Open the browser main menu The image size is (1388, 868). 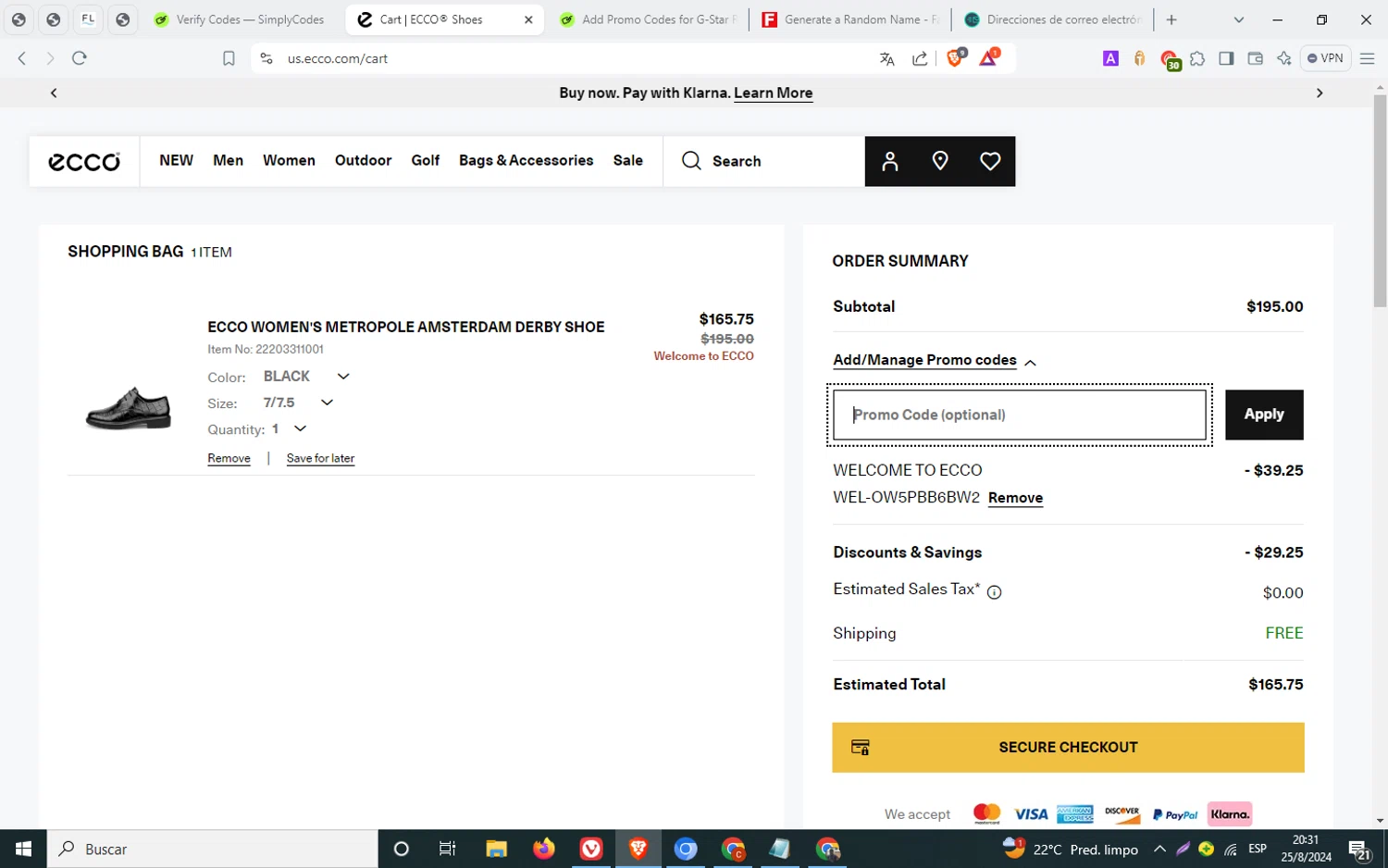coord(1367,58)
